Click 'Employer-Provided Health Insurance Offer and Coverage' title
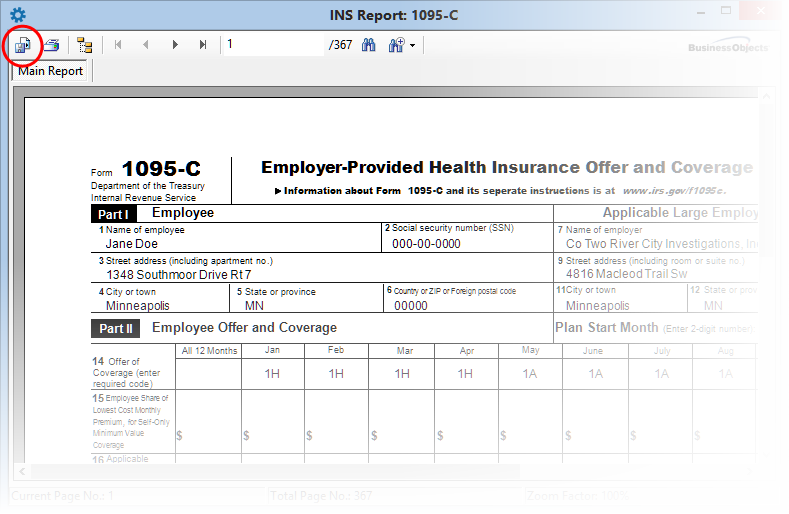 tap(507, 167)
